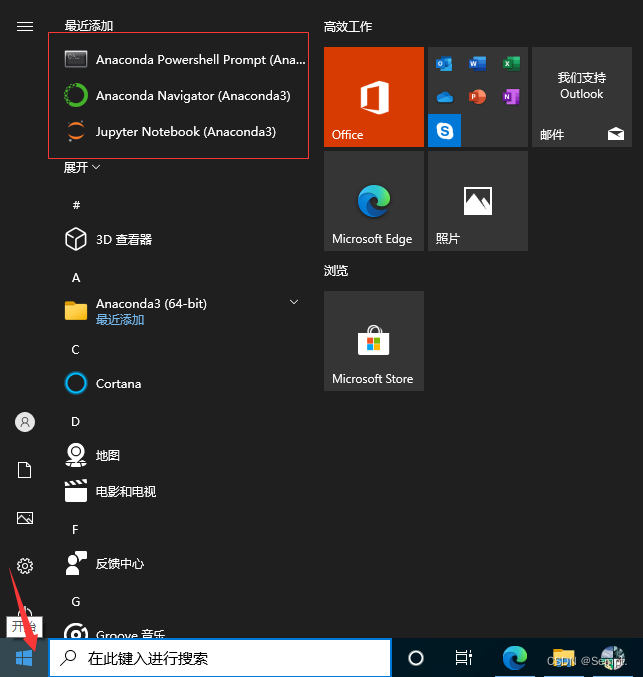Click the Windows Start button
643x677 pixels.
(24, 658)
